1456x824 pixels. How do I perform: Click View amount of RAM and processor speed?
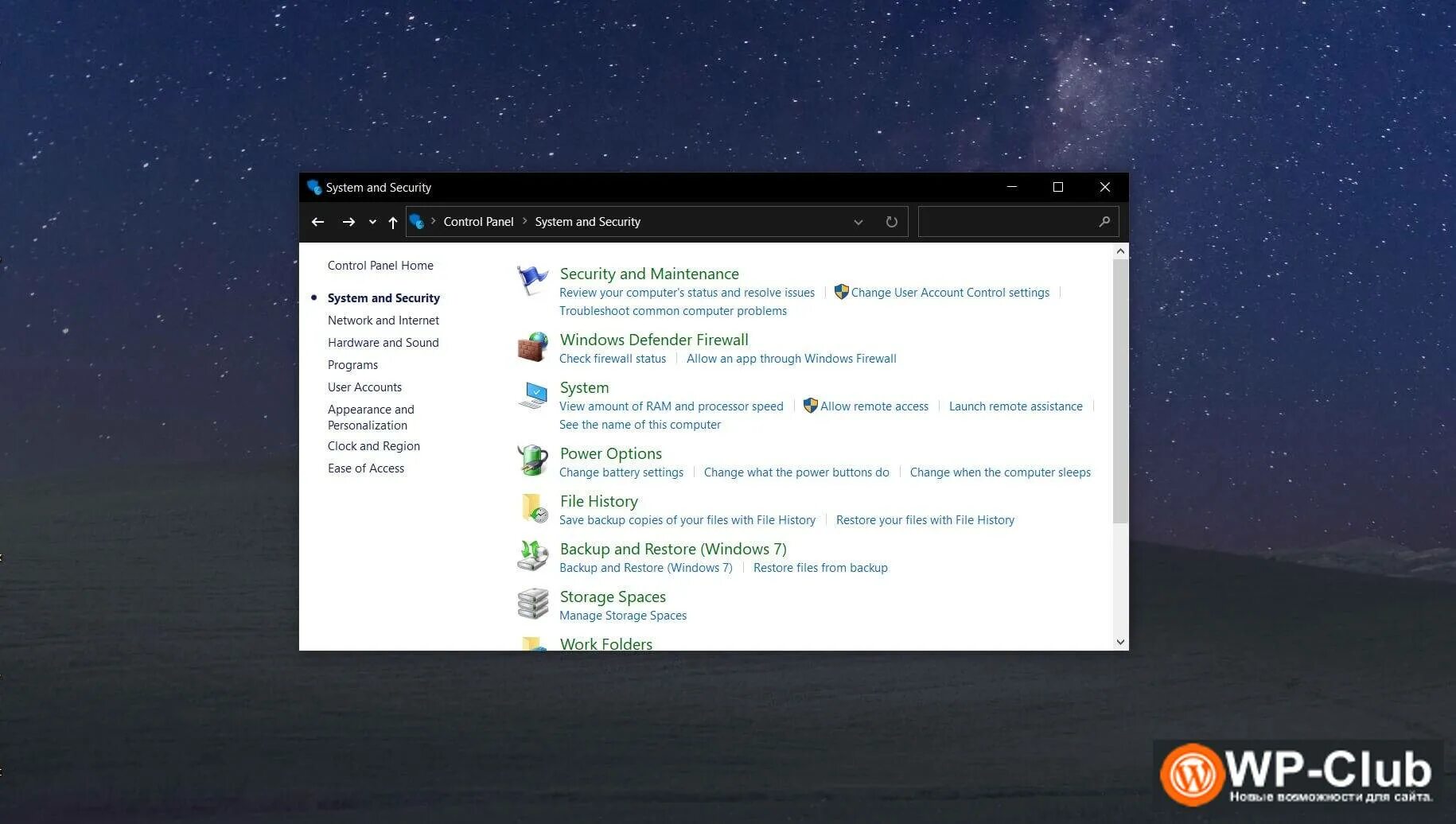672,406
